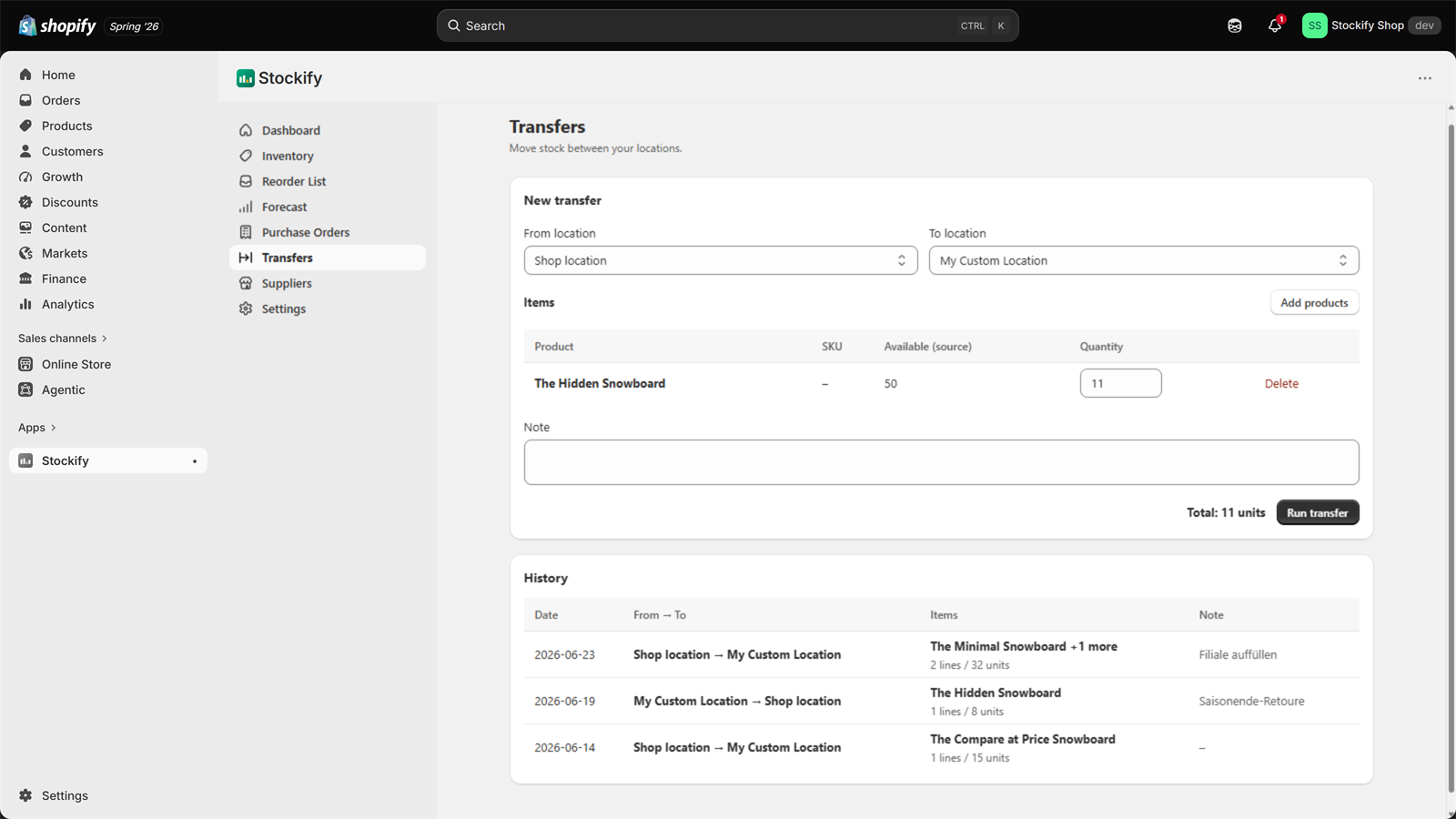Open the sidekick assistant icon in top bar
1456x819 pixels.
[1235, 25]
